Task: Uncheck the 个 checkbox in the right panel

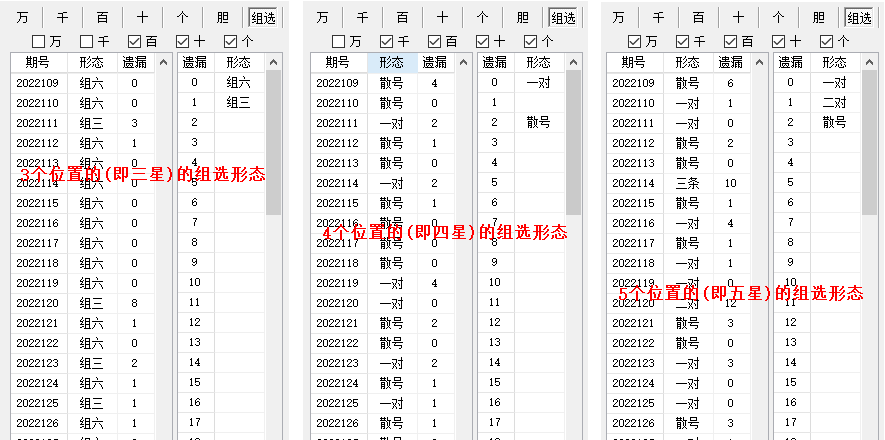Action: coord(826,41)
